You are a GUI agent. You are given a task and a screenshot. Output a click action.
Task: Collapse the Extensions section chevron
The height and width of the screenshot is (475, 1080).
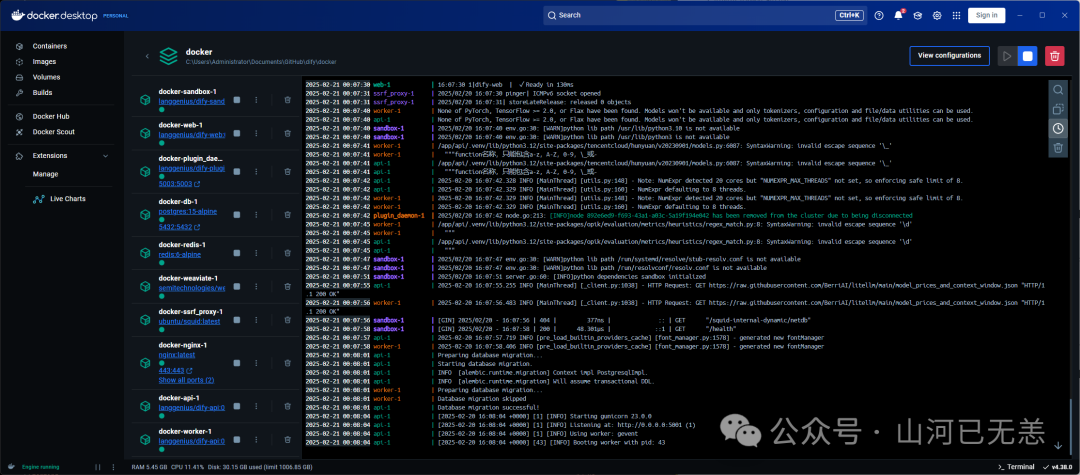(105, 156)
